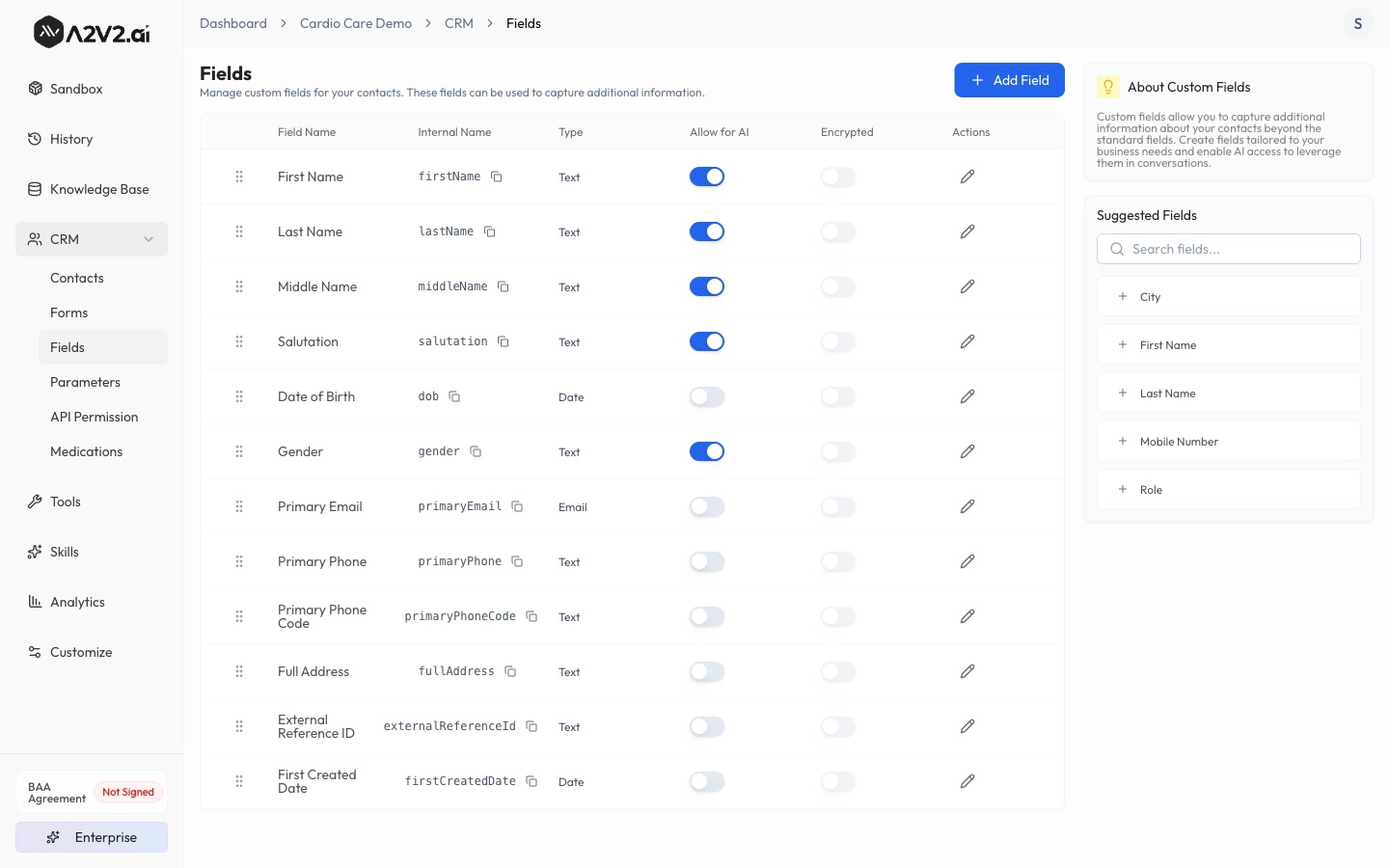Open the Medications page

pos(86,451)
